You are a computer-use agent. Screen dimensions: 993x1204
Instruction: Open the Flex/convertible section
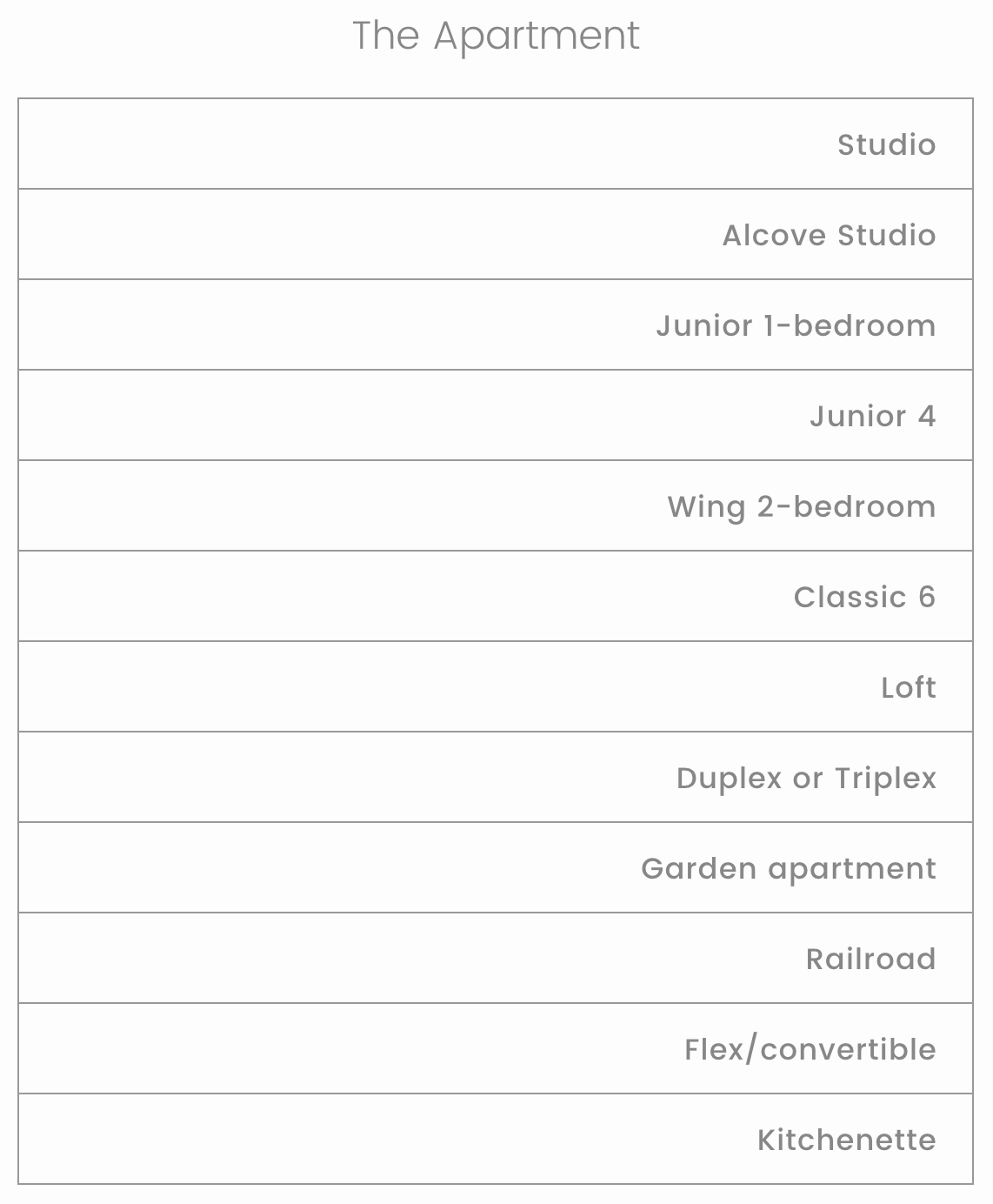click(496, 1049)
